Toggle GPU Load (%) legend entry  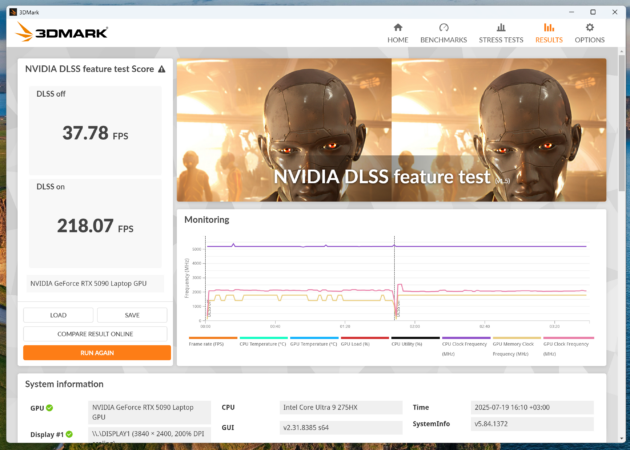[x=364, y=341]
